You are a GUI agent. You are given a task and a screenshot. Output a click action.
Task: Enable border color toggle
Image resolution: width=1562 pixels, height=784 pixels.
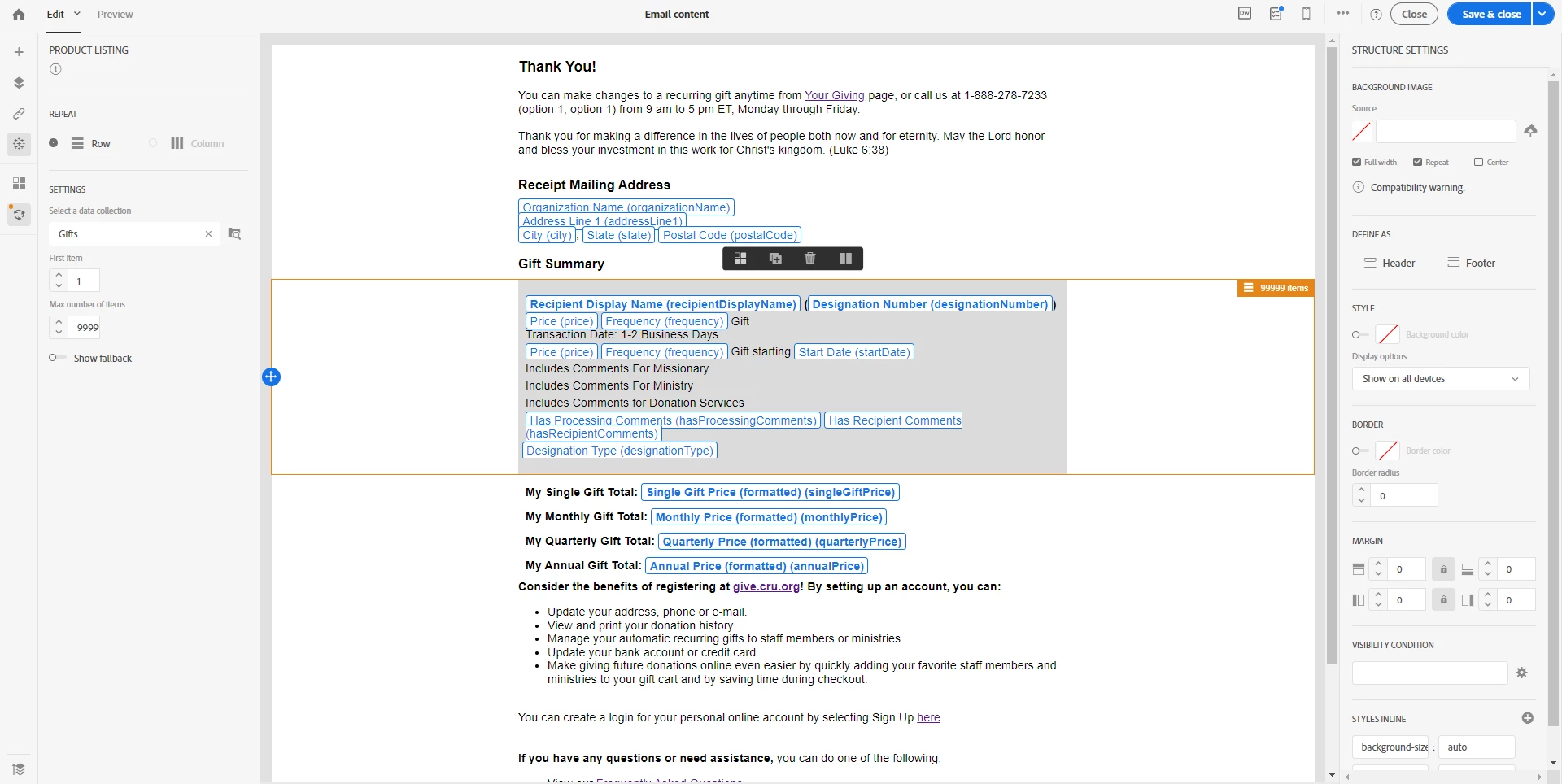1360,451
